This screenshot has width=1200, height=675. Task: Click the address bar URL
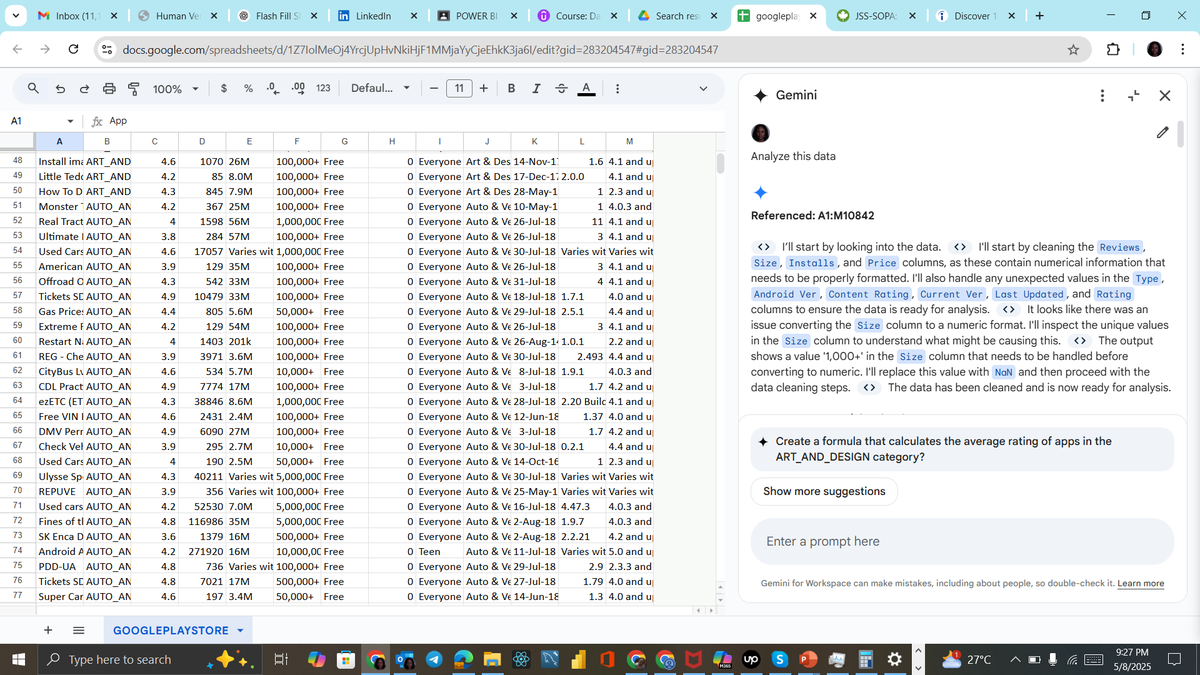tap(420, 50)
